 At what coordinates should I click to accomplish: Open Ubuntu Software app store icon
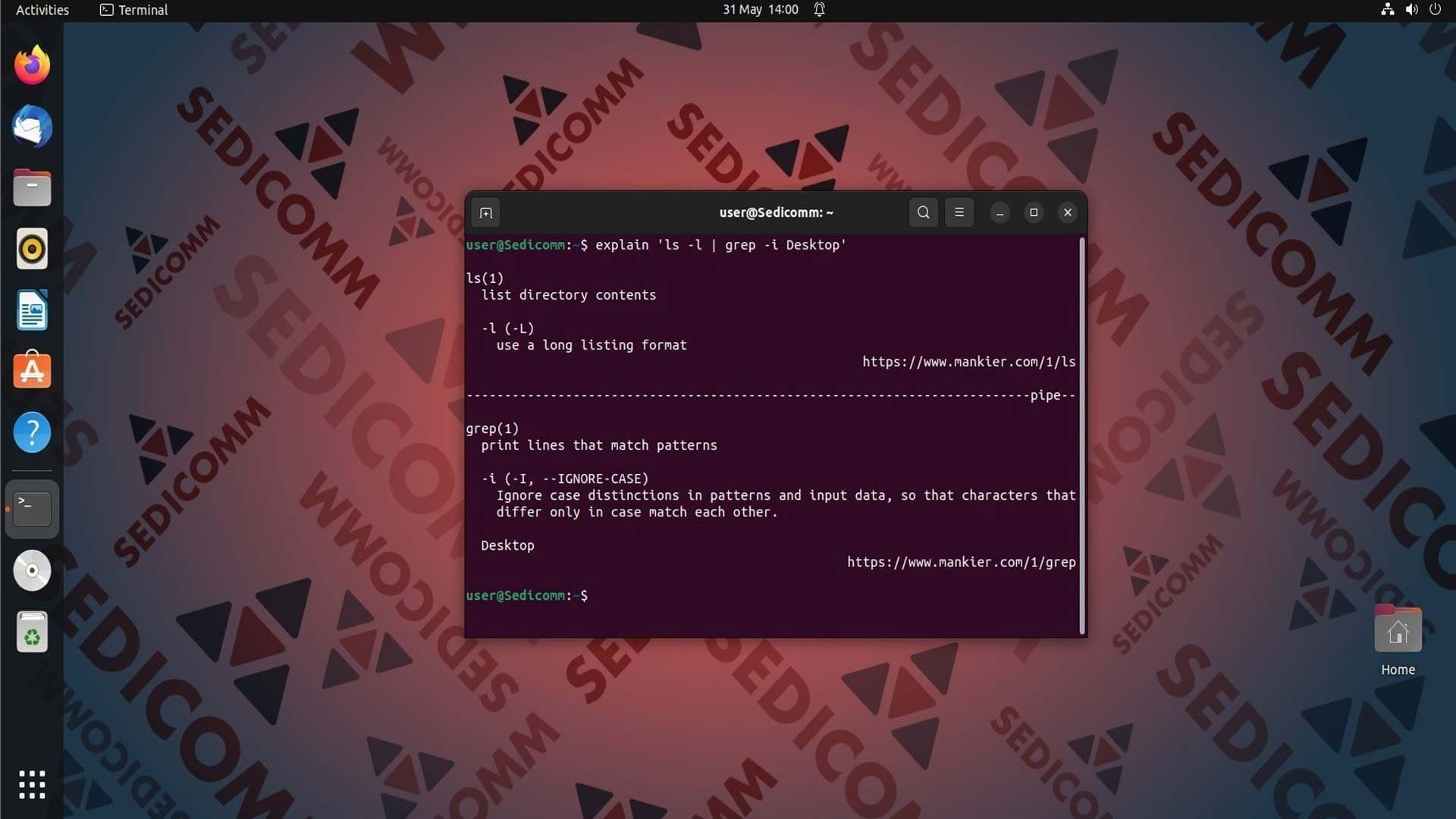pyautogui.click(x=32, y=370)
